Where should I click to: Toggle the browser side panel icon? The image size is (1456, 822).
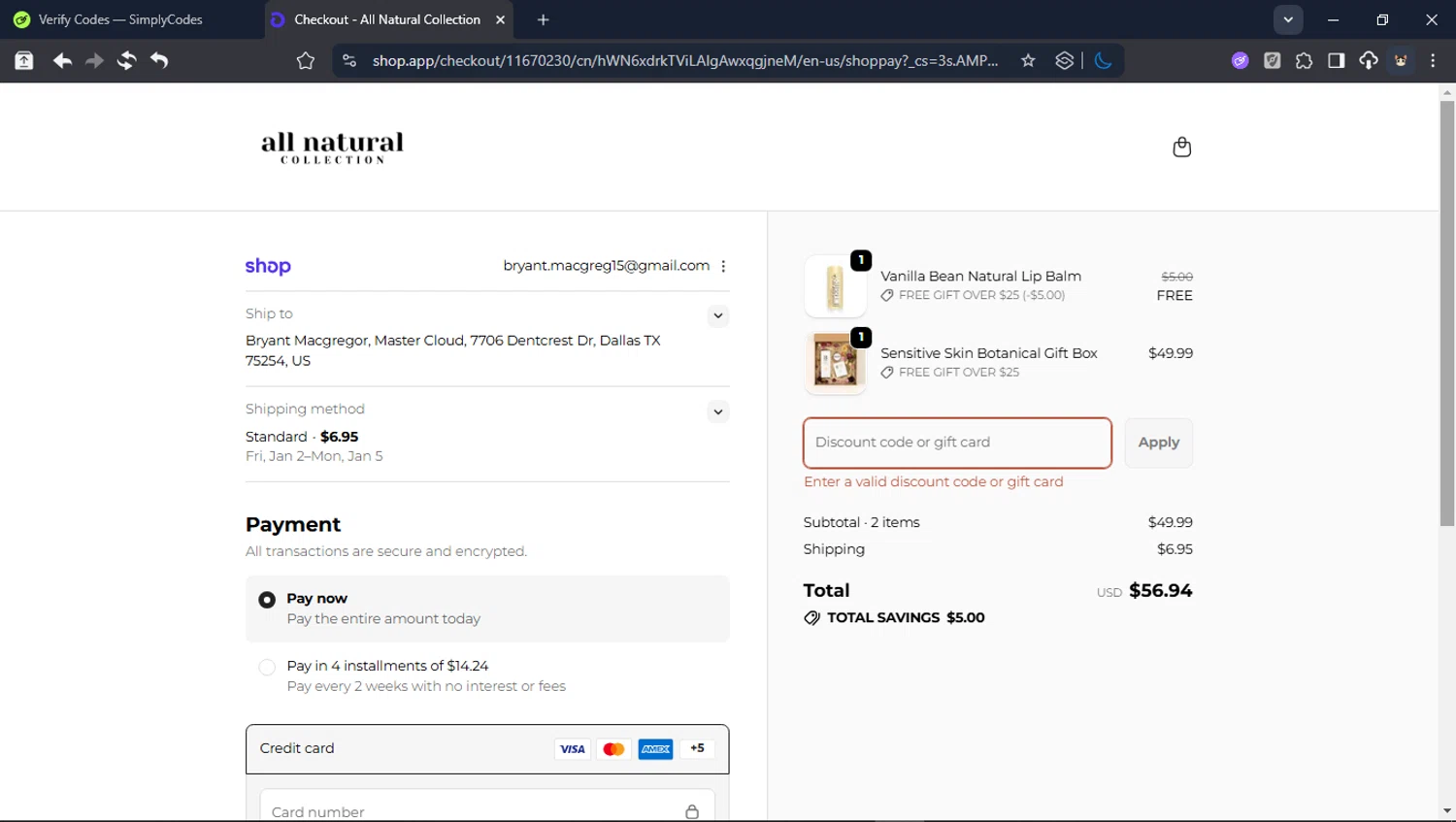[1336, 61]
